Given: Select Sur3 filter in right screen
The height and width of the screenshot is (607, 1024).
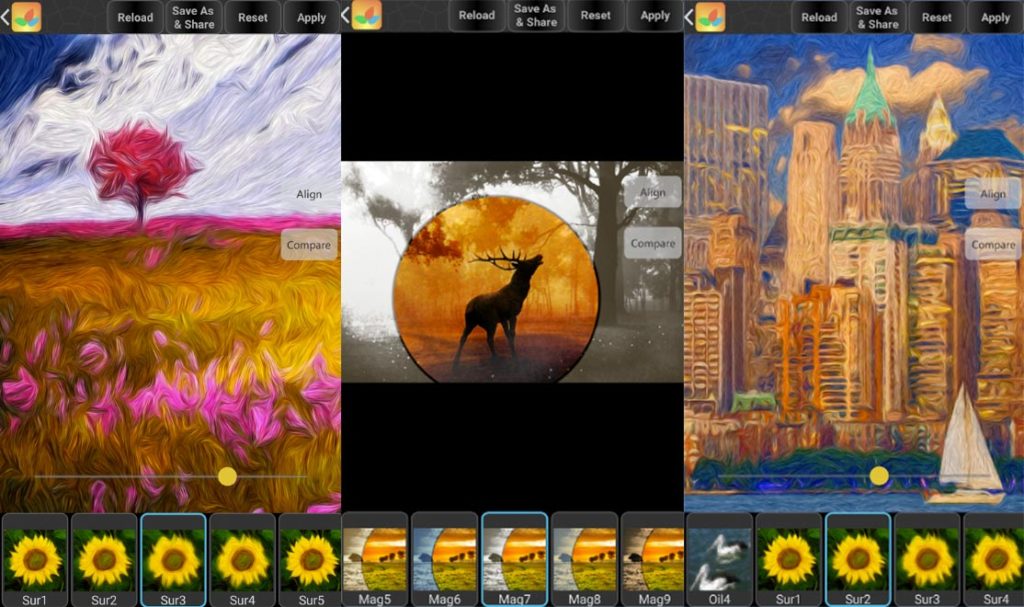Looking at the screenshot, I should (x=927, y=560).
